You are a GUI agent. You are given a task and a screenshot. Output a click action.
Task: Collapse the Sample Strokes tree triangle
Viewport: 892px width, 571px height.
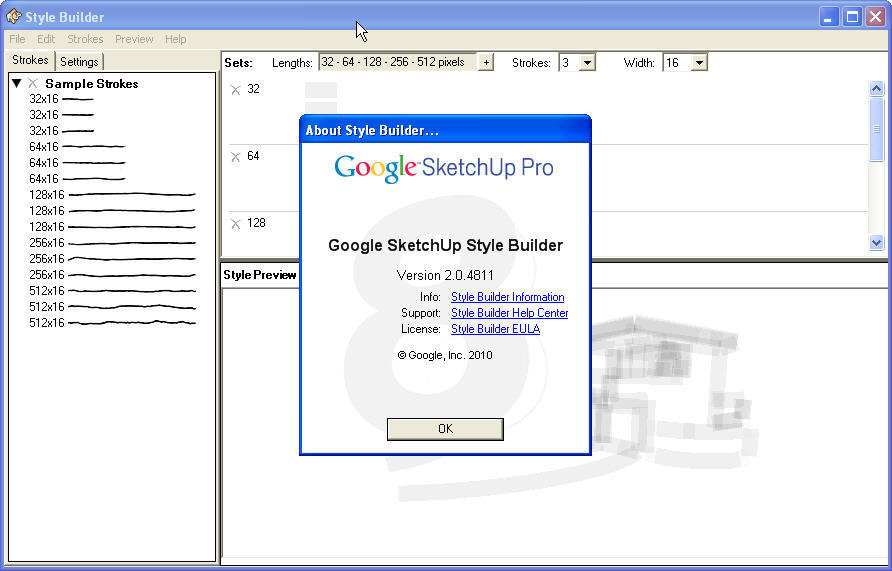16,84
